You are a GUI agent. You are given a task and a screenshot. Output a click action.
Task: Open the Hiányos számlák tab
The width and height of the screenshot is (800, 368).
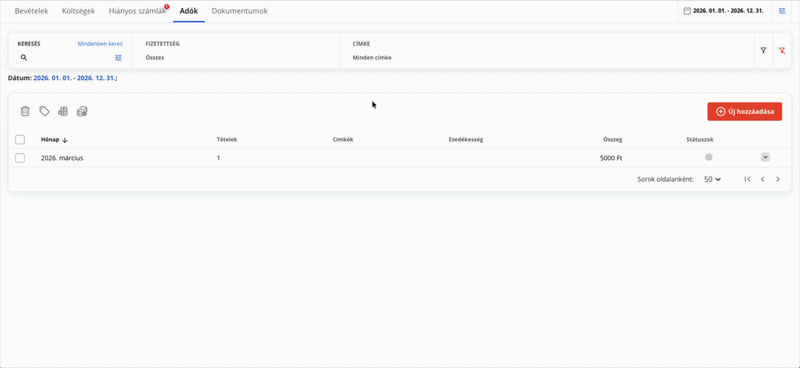(x=137, y=11)
